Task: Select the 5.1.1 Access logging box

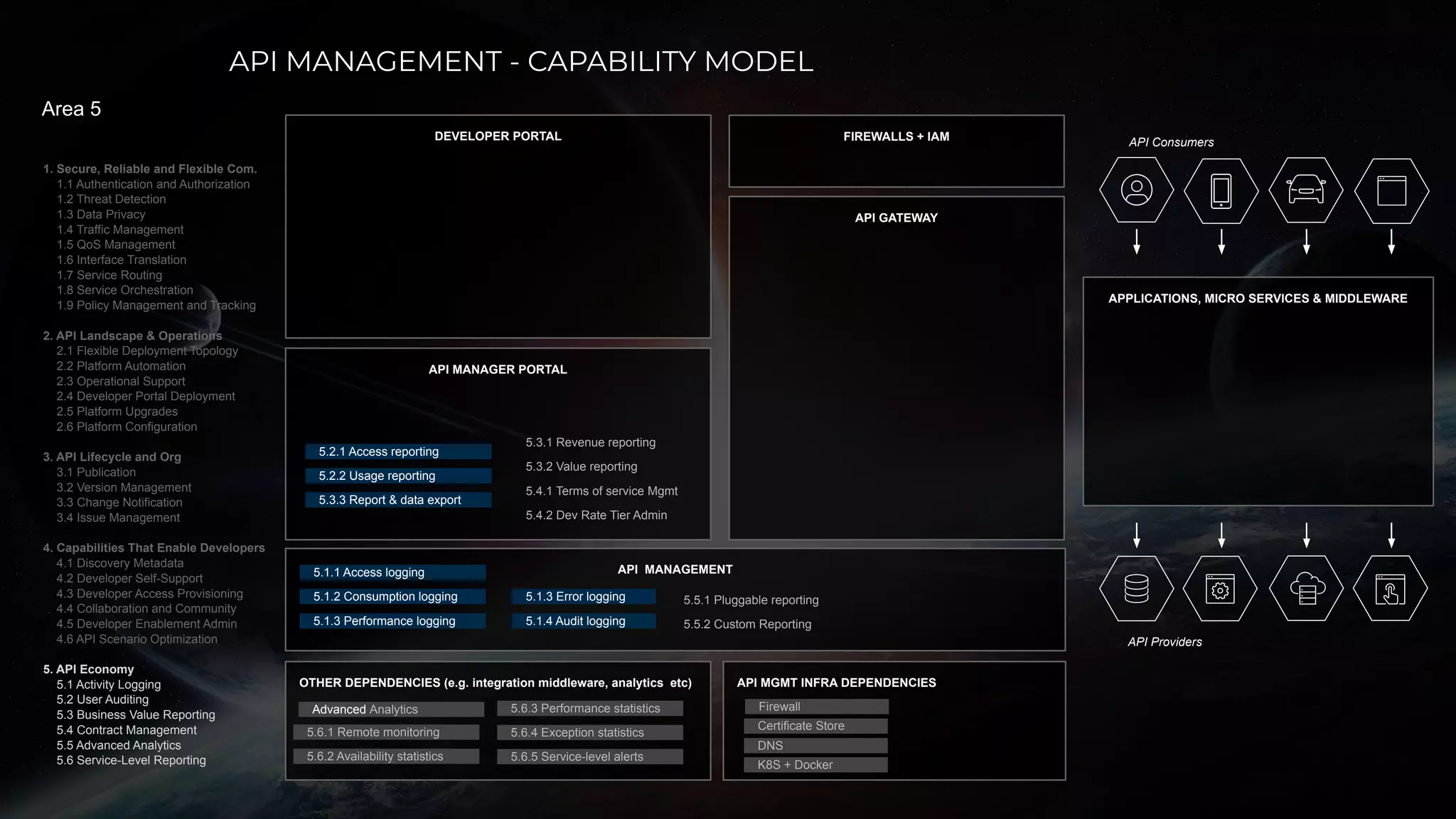Action: [x=392, y=572]
